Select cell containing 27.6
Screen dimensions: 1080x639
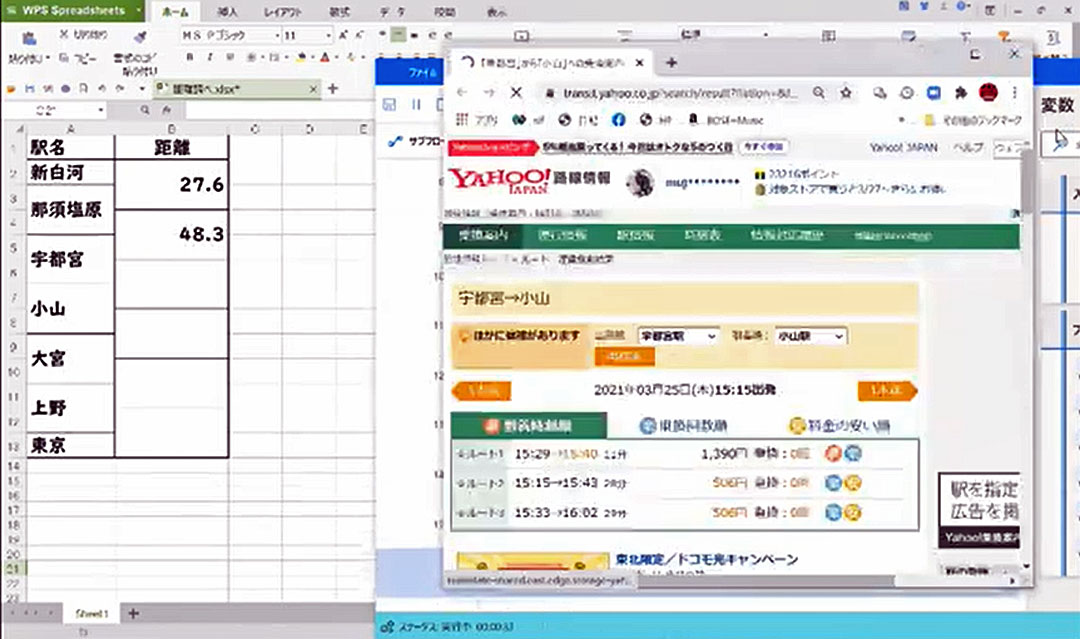pyautogui.click(x=172, y=184)
